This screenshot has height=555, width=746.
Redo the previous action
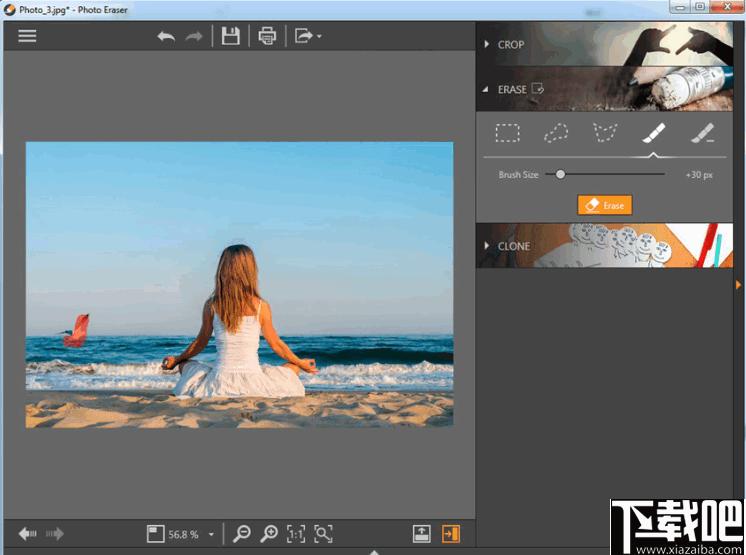coord(194,36)
